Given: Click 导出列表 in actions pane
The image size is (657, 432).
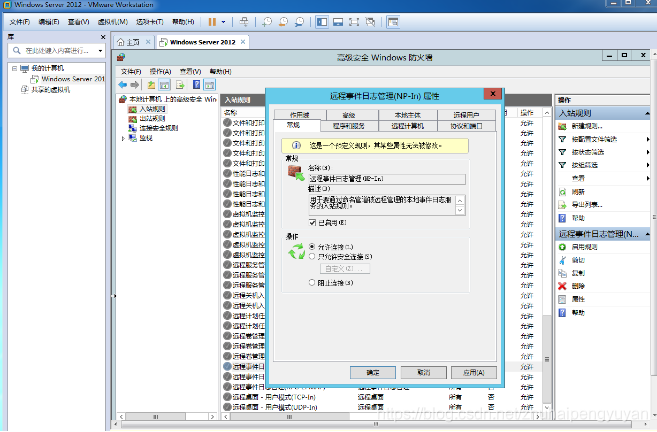Looking at the screenshot, I should coord(587,205).
